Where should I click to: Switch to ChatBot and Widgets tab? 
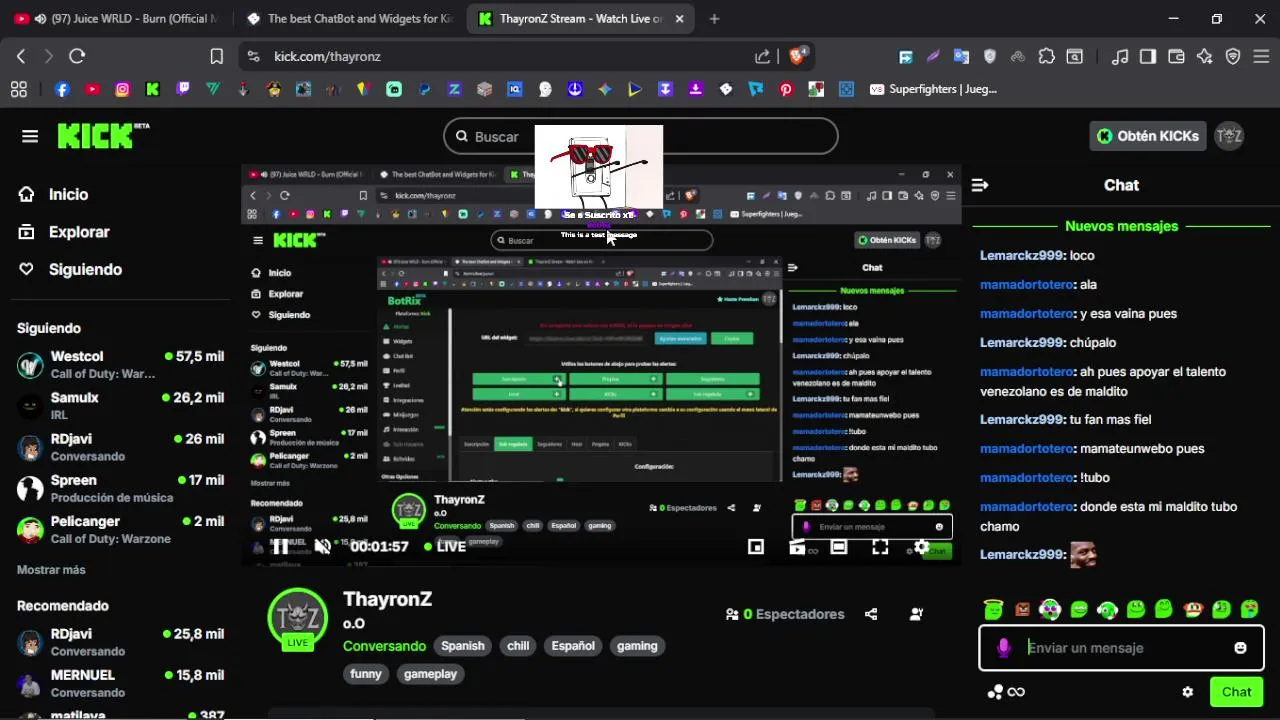[350, 19]
